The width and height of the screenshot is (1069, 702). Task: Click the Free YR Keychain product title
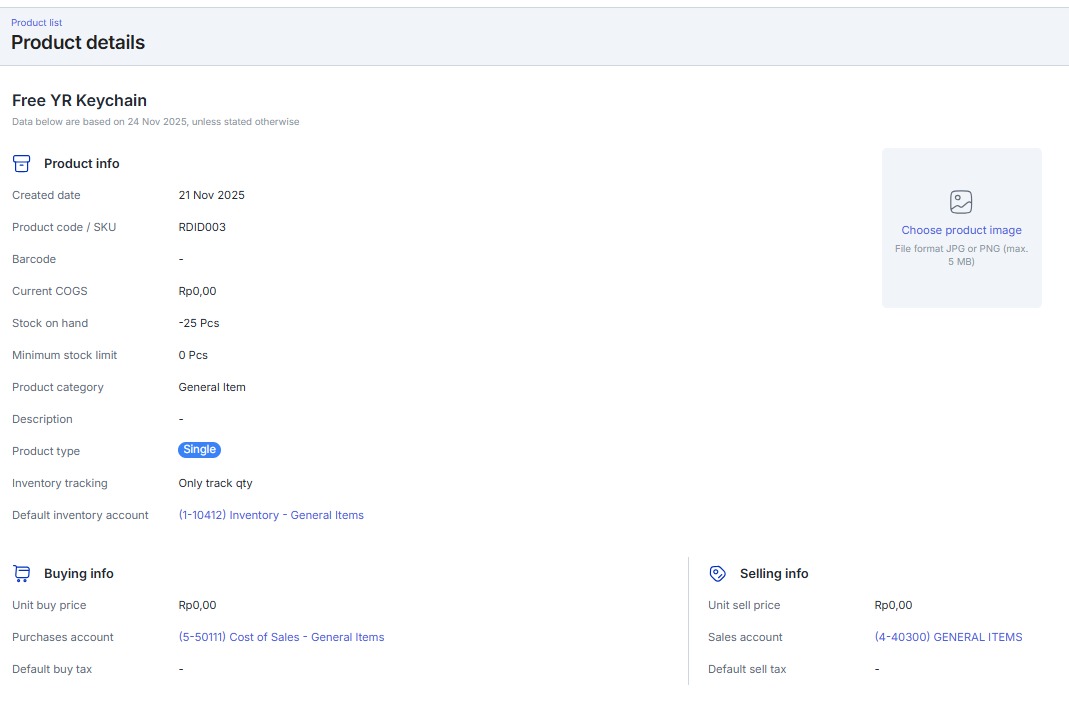(x=79, y=101)
